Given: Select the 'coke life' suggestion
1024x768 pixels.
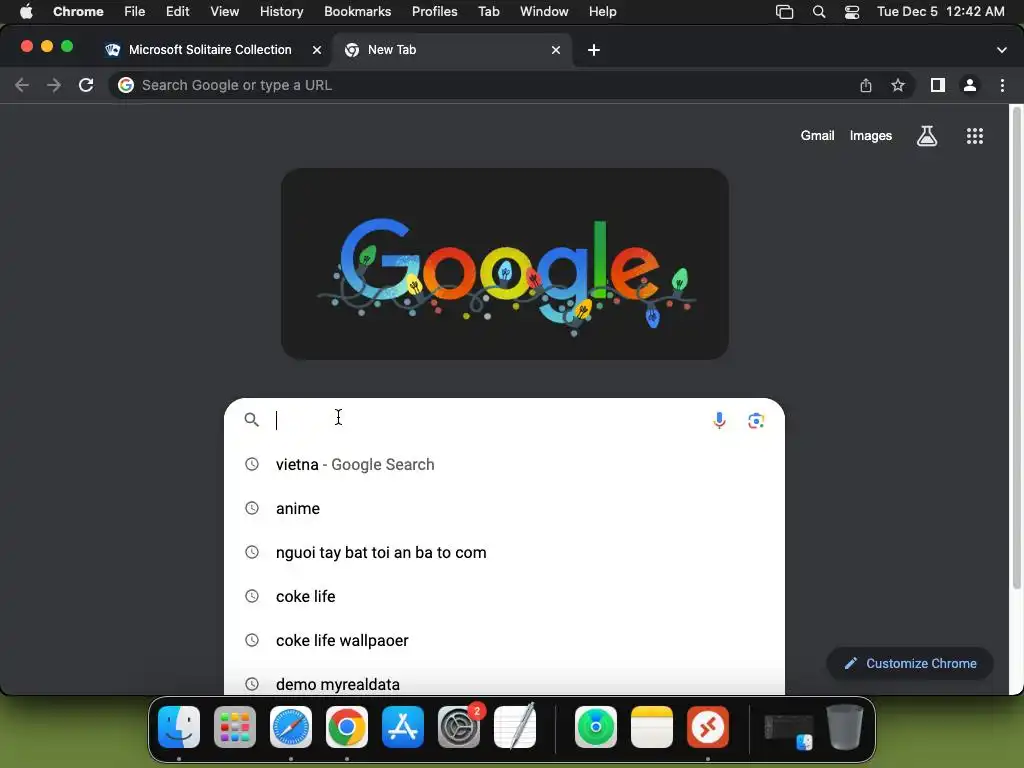Looking at the screenshot, I should pyautogui.click(x=504, y=596).
